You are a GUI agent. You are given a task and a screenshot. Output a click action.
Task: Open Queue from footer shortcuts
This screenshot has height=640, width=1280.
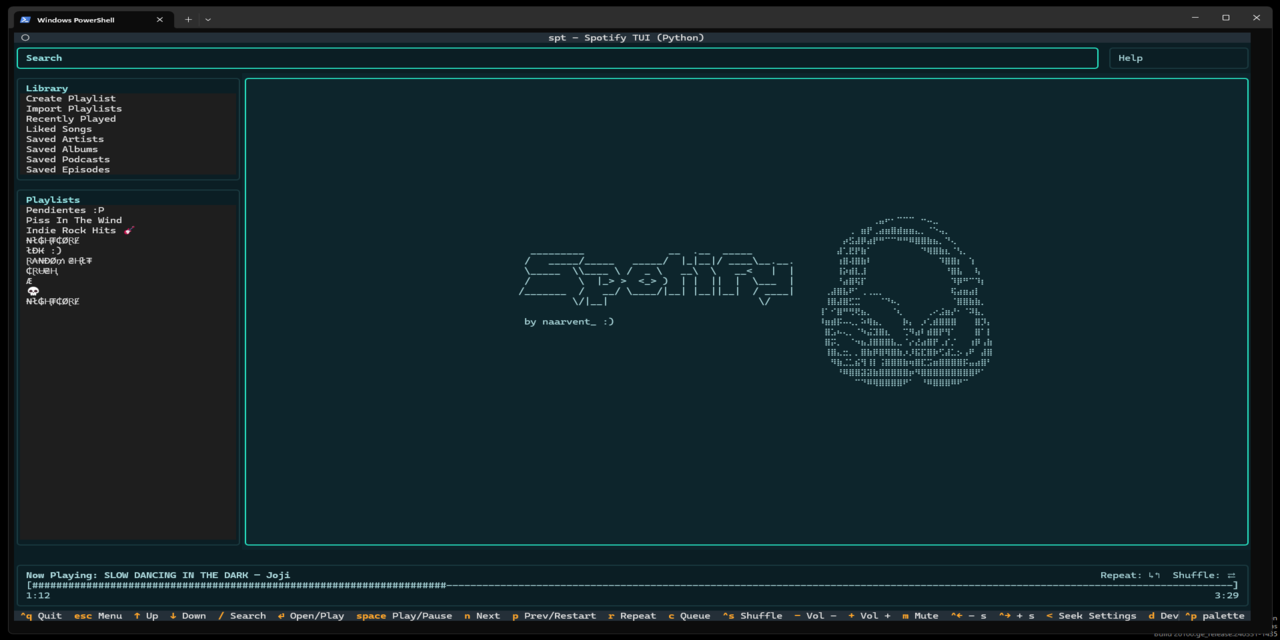(x=689, y=616)
